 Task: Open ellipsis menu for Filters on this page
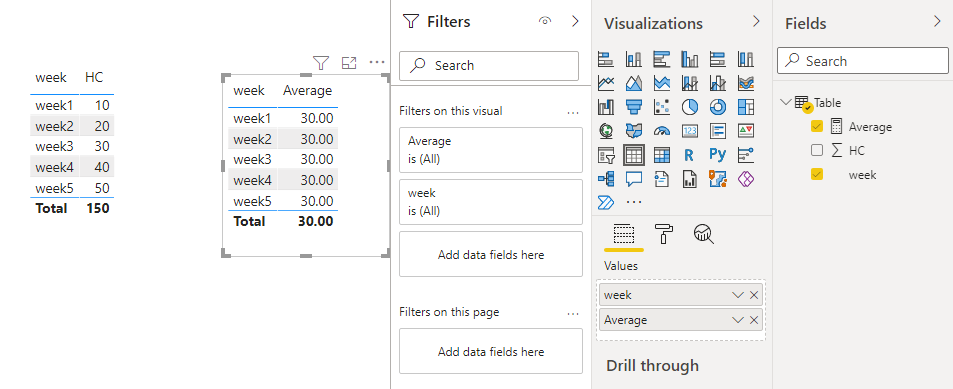click(573, 313)
